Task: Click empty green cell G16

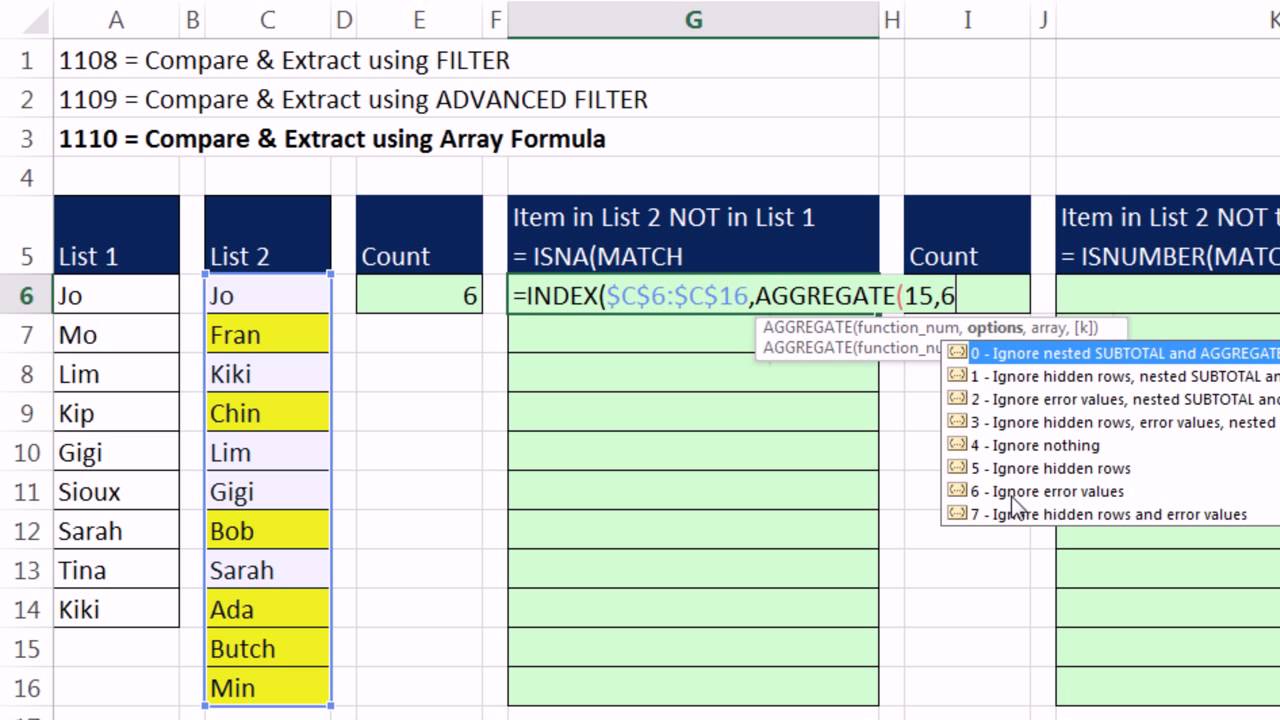Action: pos(693,688)
